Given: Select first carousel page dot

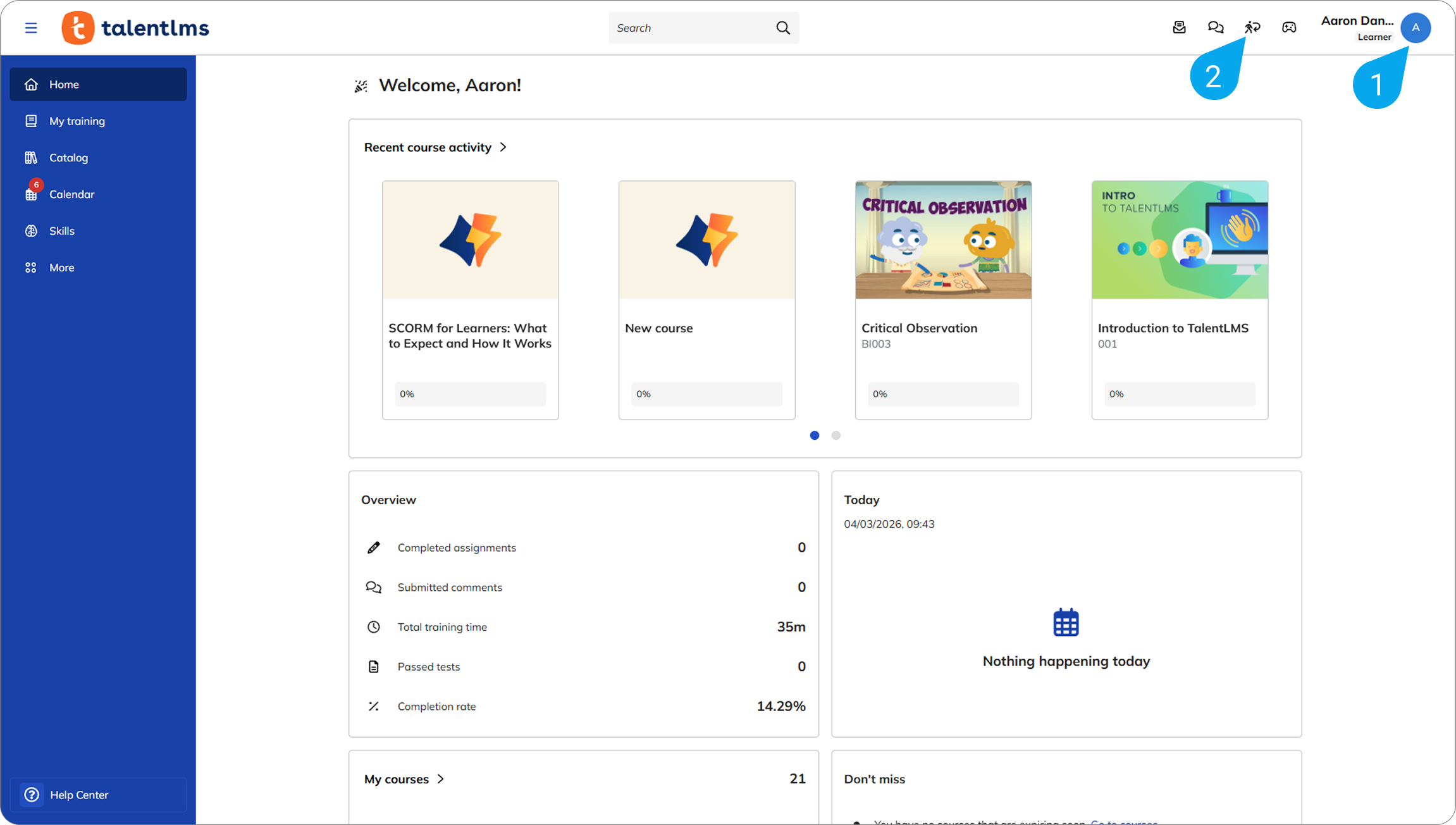Looking at the screenshot, I should point(815,435).
